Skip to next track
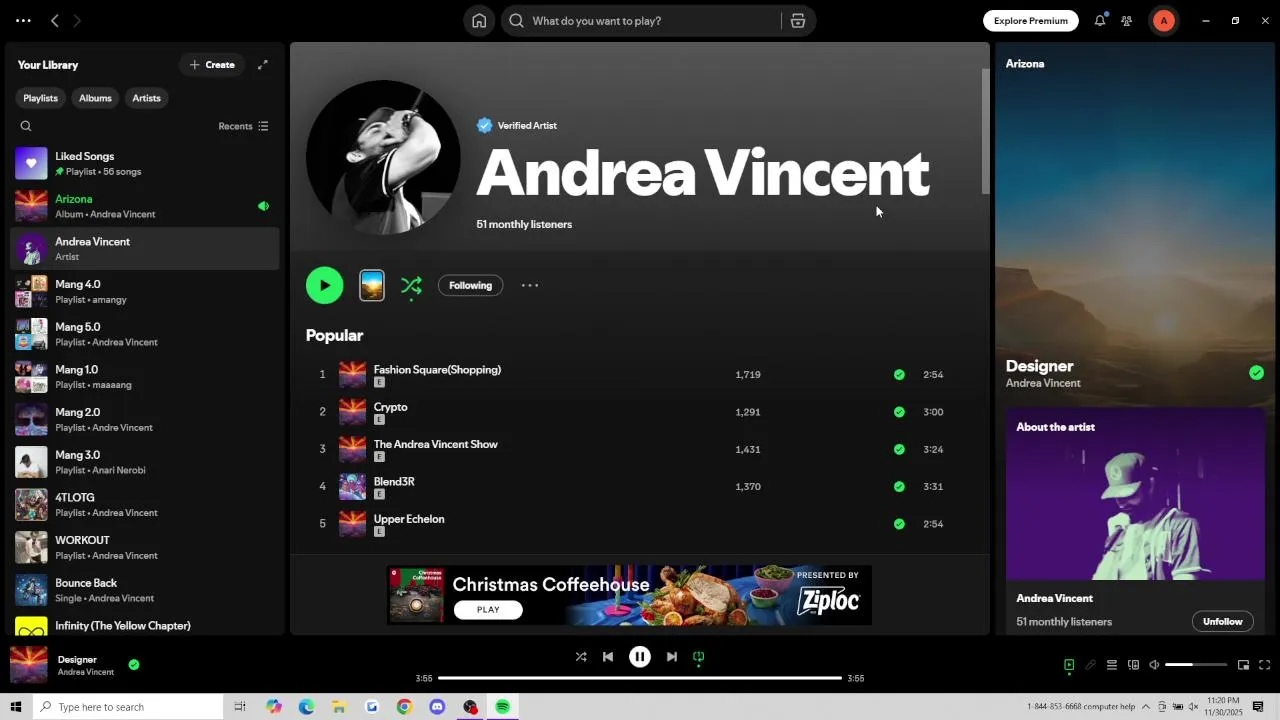Screen dimensions: 1280x720 [x=672, y=657]
